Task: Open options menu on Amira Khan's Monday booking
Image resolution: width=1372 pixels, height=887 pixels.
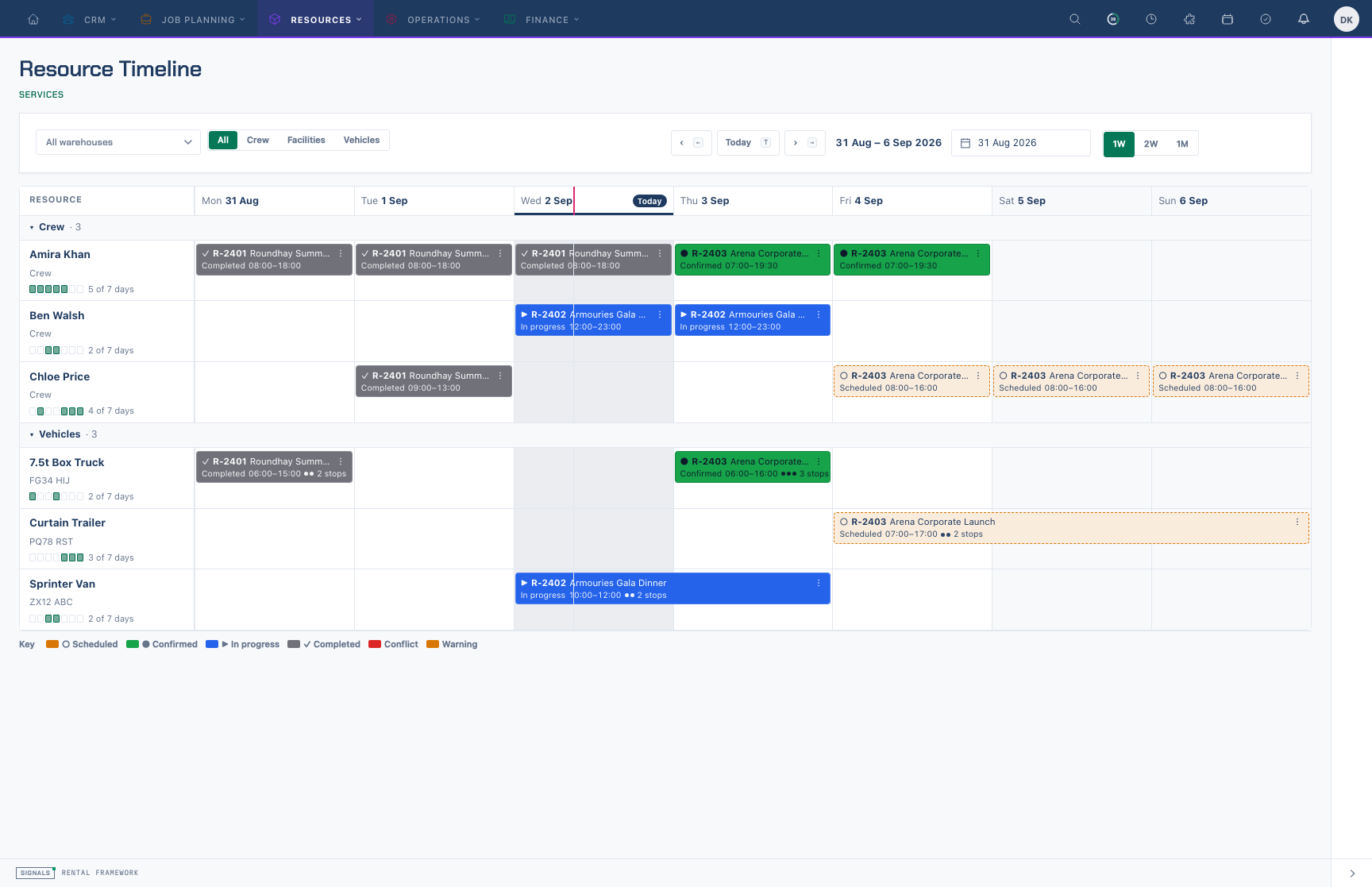Action: click(341, 253)
